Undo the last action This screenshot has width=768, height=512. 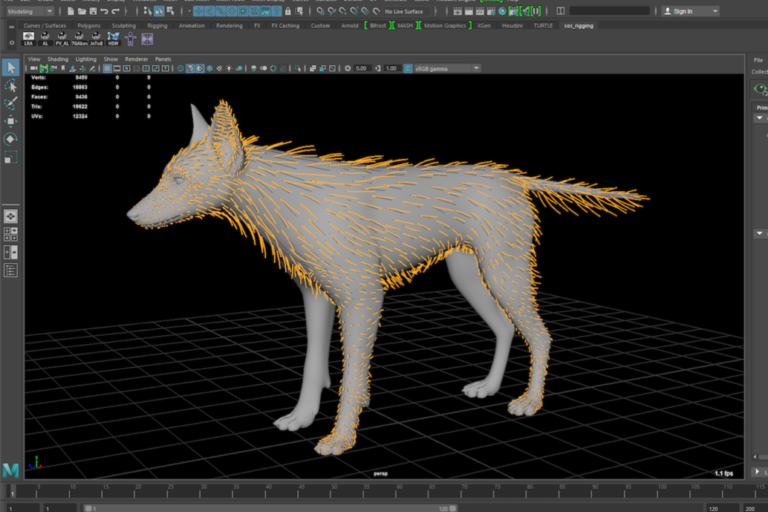pos(104,11)
